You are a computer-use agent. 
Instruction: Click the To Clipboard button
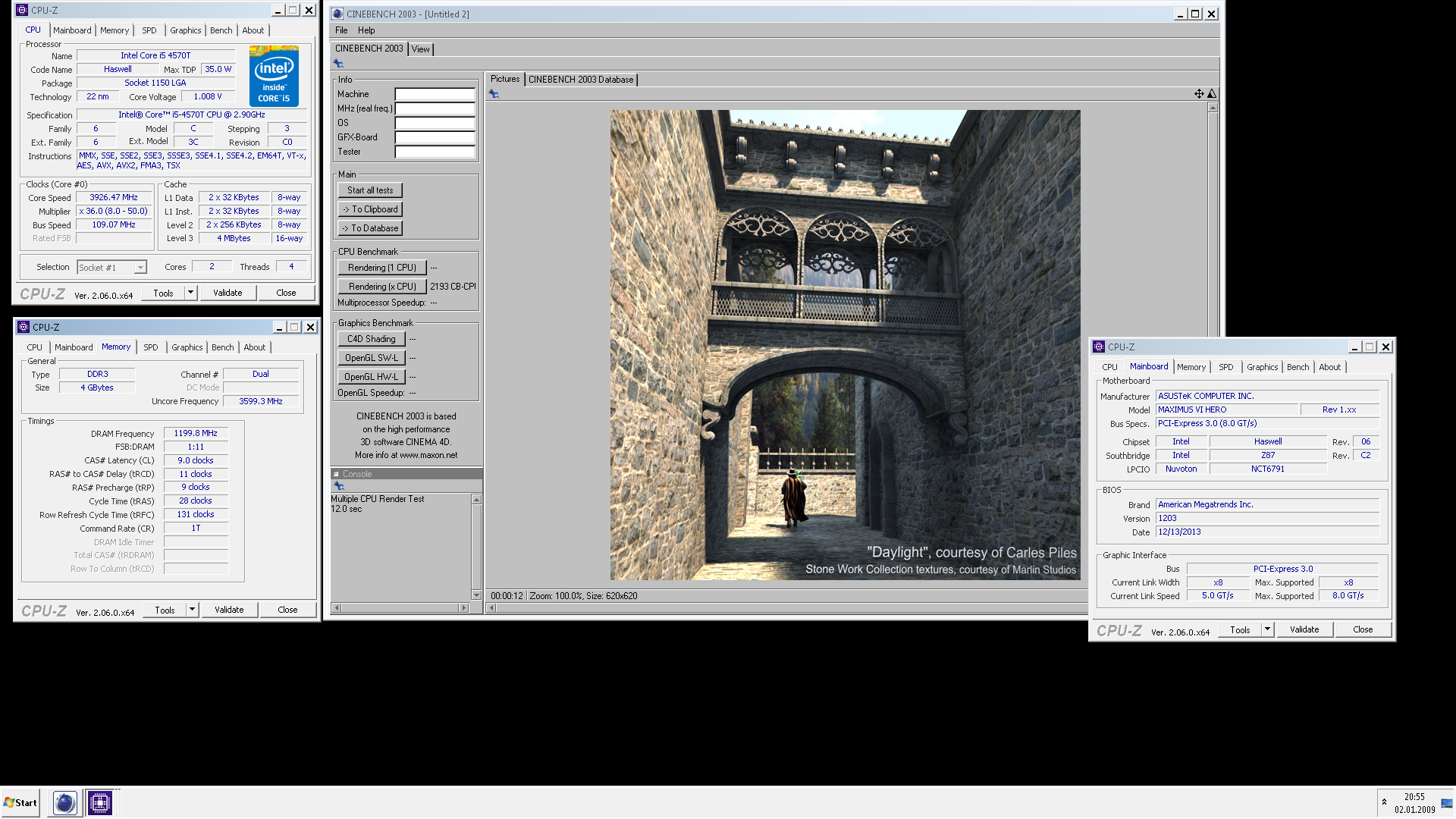pos(370,209)
